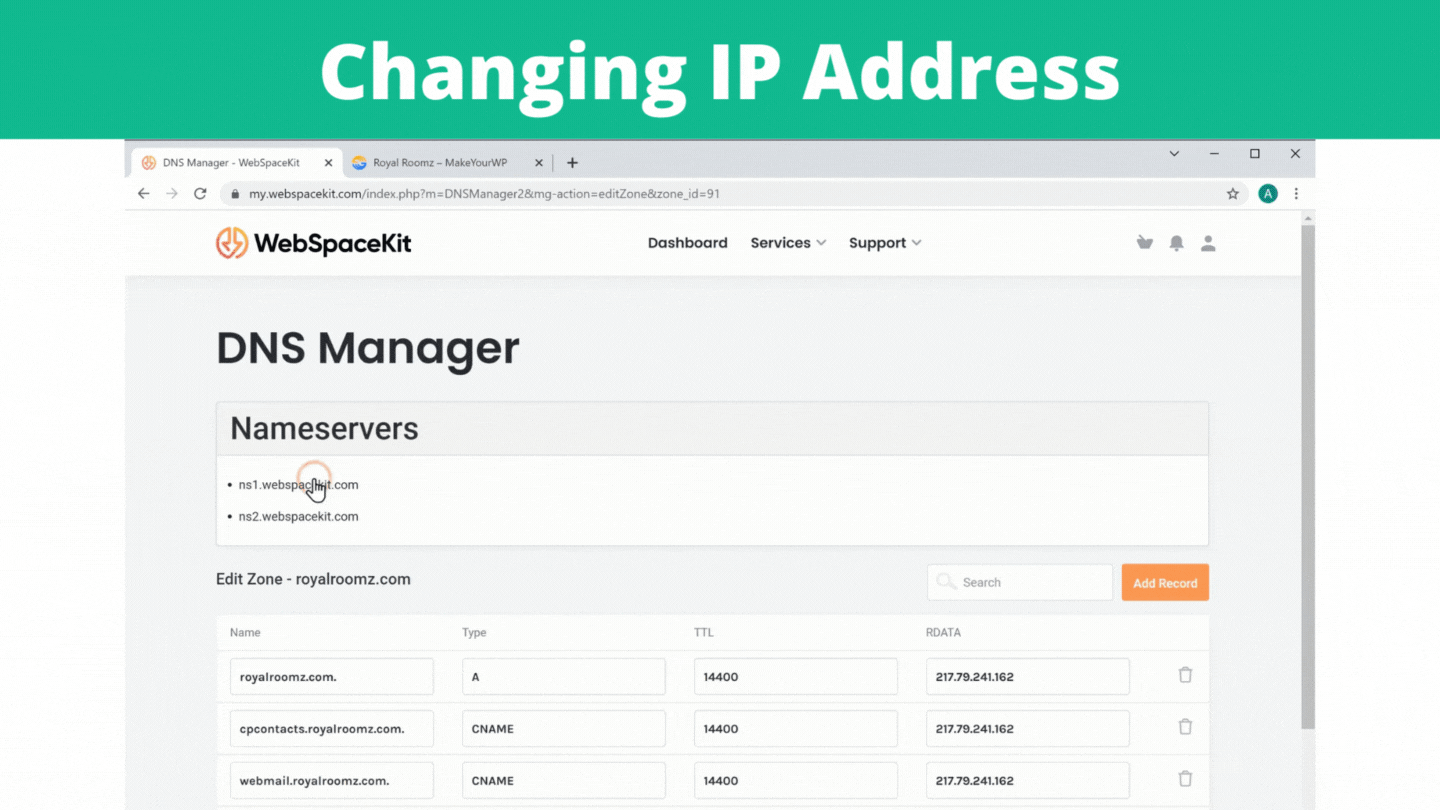The width and height of the screenshot is (1440, 810).
Task: Open Chrome three-dot menu
Action: [x=1296, y=194]
